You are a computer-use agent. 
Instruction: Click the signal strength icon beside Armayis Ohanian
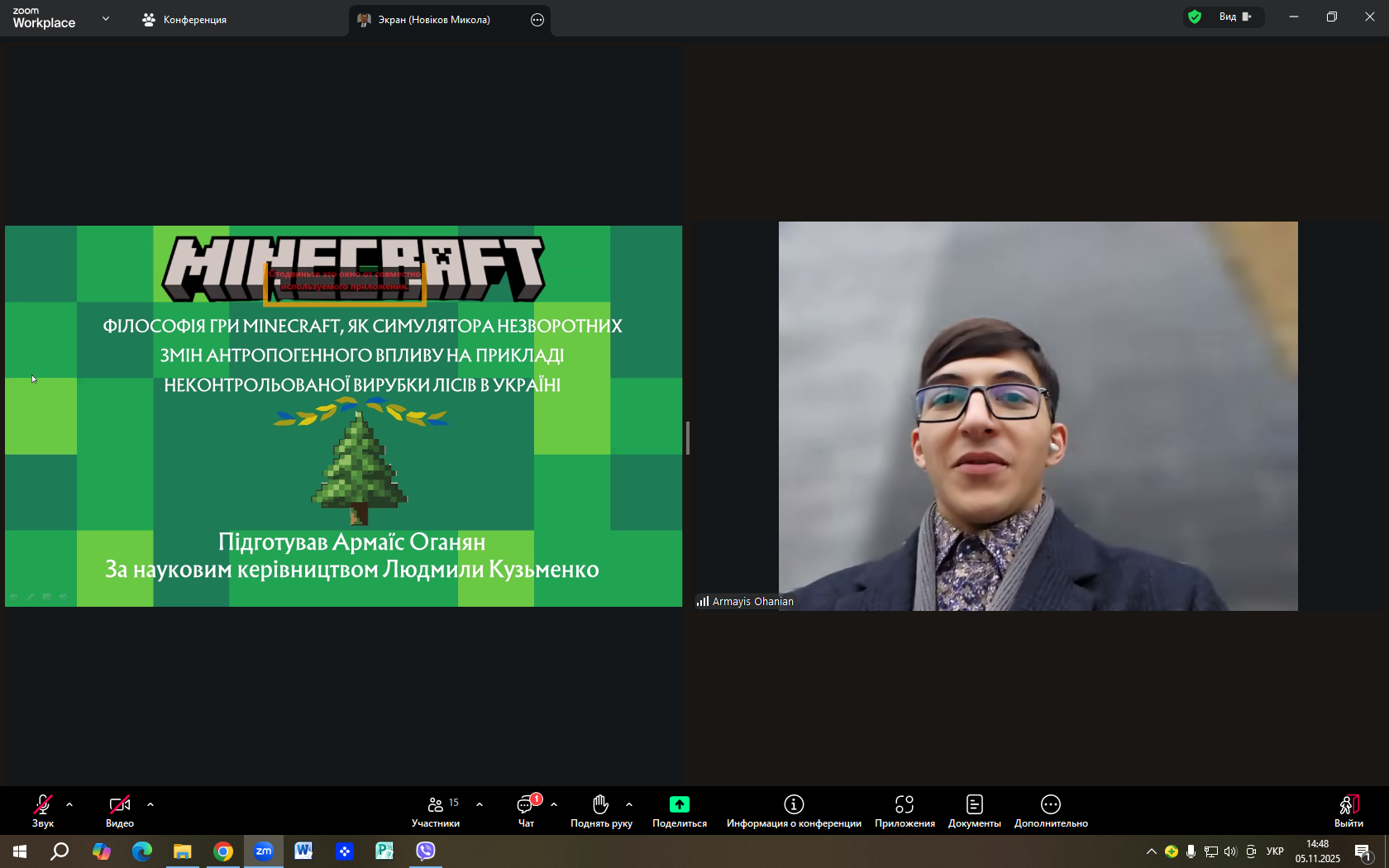(703, 601)
